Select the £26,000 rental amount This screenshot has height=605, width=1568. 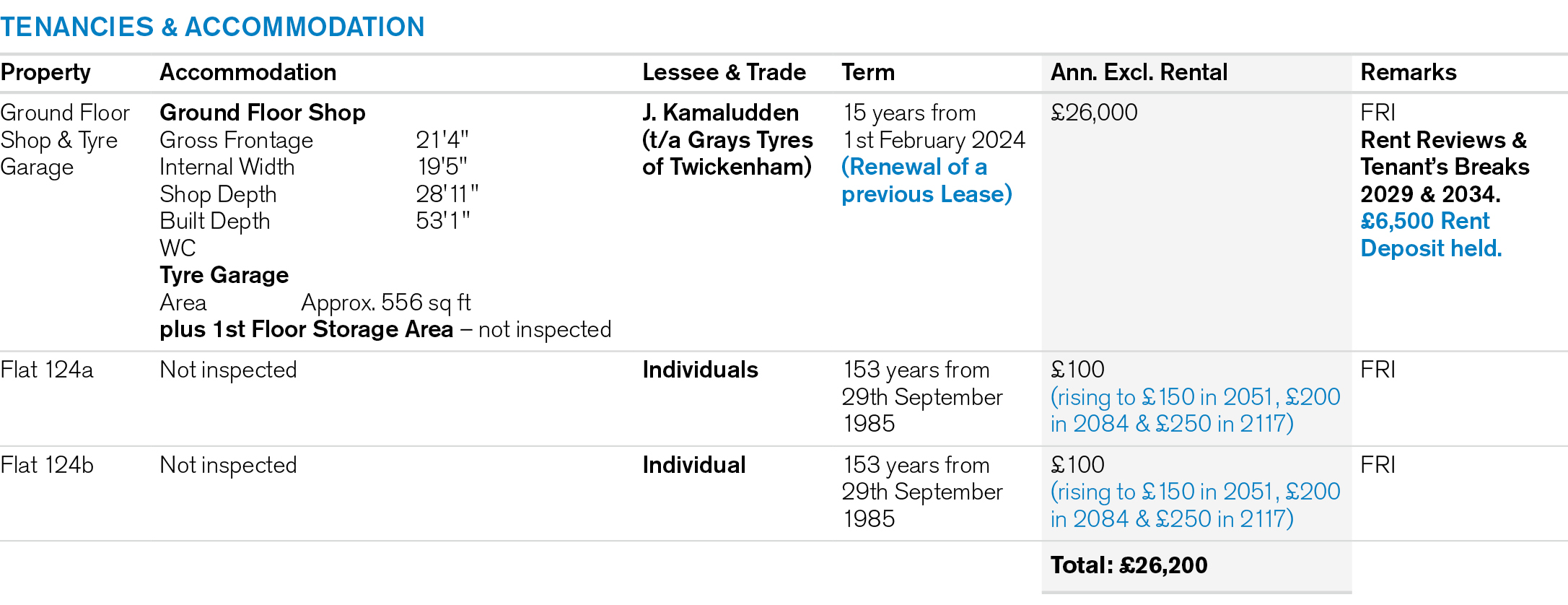(1094, 113)
